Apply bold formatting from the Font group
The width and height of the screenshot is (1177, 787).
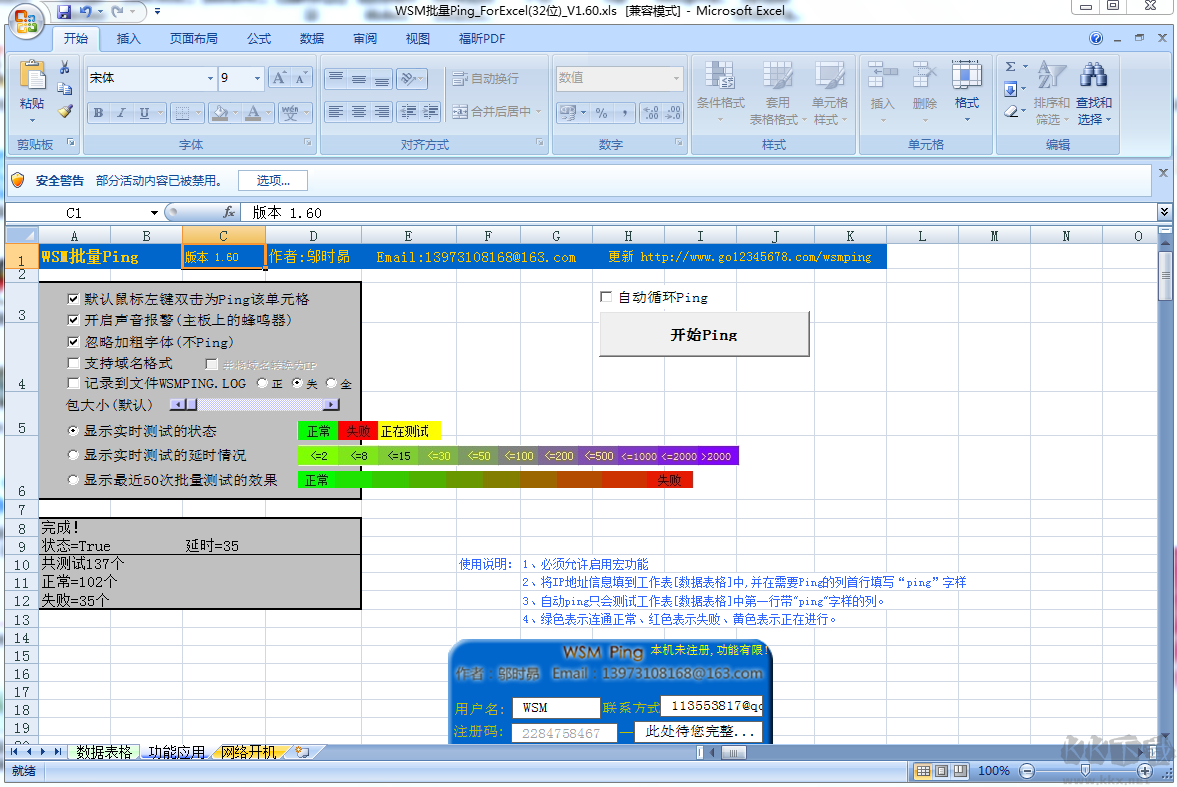[x=97, y=112]
